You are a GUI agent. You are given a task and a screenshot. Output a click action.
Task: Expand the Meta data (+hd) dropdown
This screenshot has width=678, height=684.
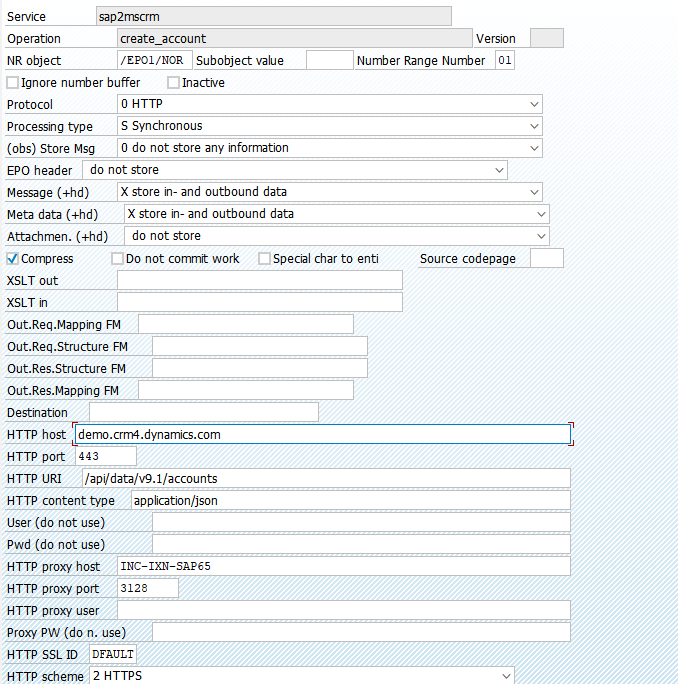[337, 214]
